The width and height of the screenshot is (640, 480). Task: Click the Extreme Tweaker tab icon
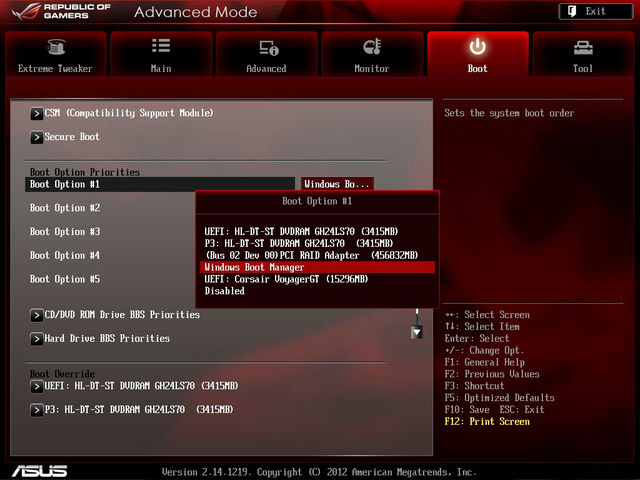click(56, 47)
